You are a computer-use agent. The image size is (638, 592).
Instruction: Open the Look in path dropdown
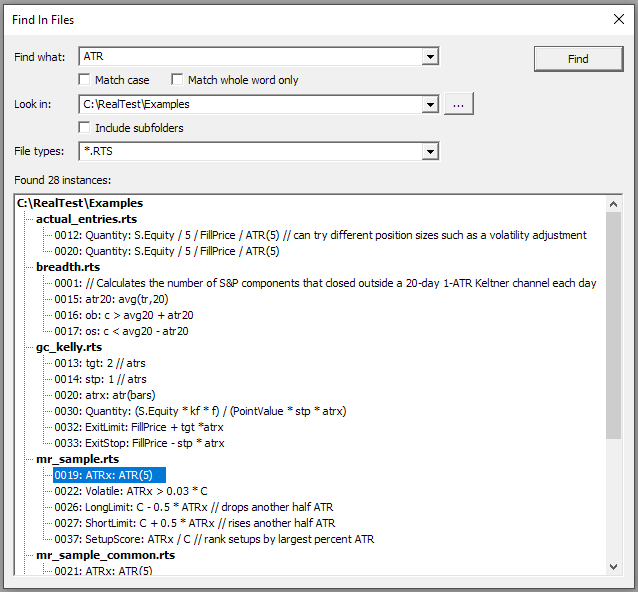click(430, 104)
